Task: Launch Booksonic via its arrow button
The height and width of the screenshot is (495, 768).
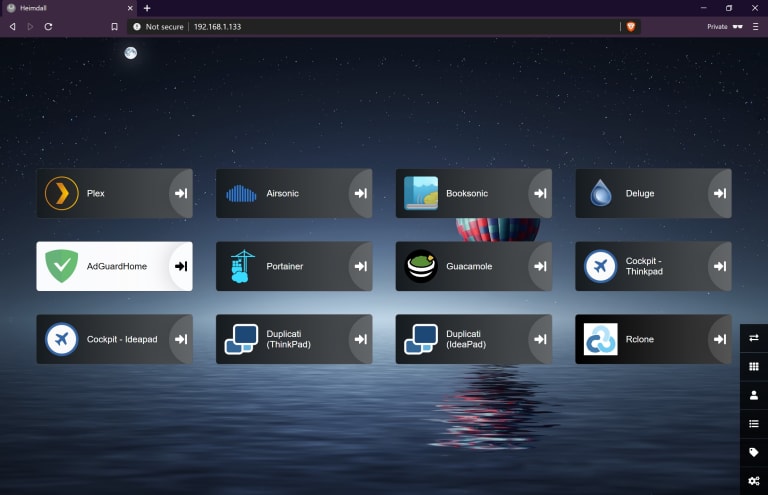Action: click(x=541, y=193)
